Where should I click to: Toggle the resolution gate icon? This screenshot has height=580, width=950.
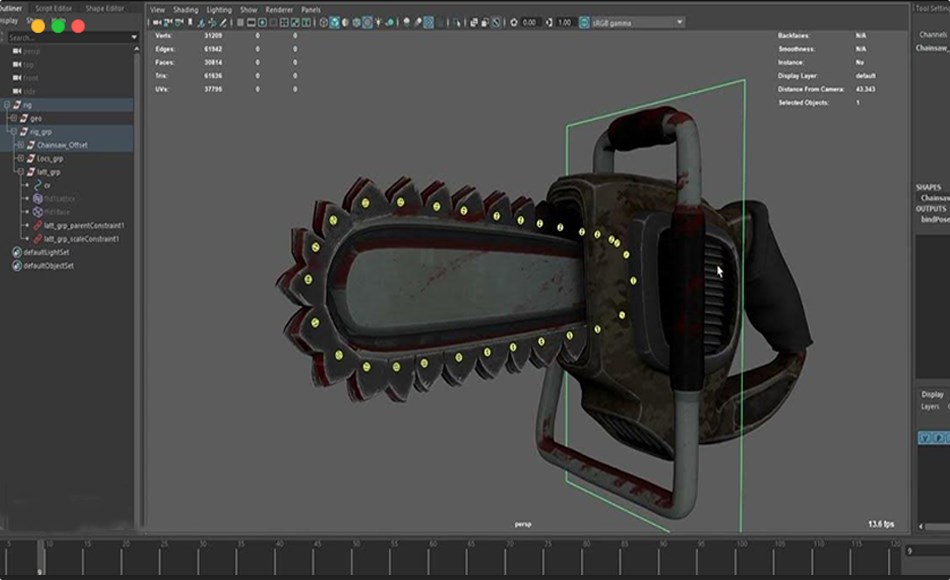(x=262, y=21)
